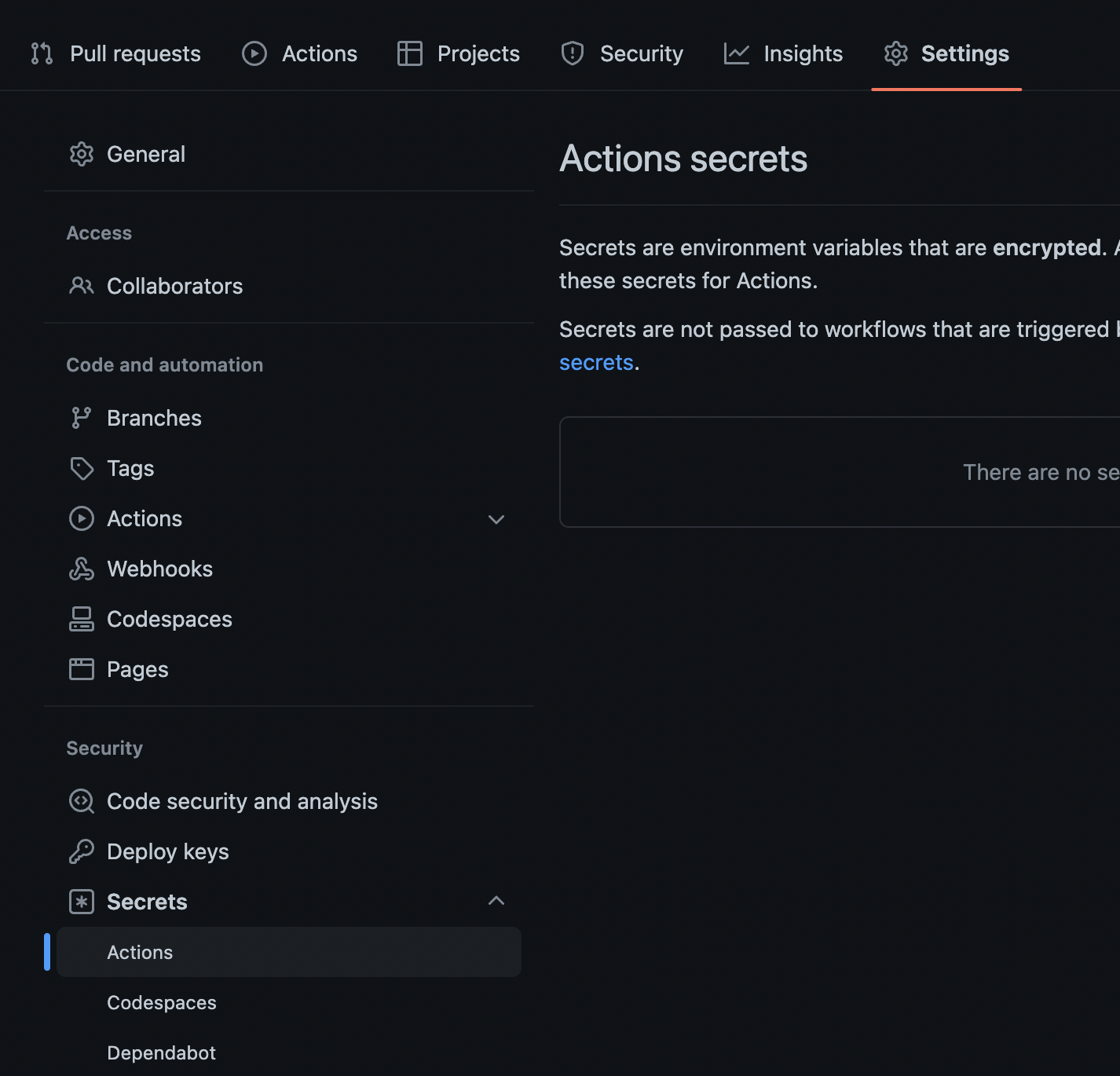Select Dependabot under Secrets
The image size is (1120, 1076).
(x=289, y=1052)
